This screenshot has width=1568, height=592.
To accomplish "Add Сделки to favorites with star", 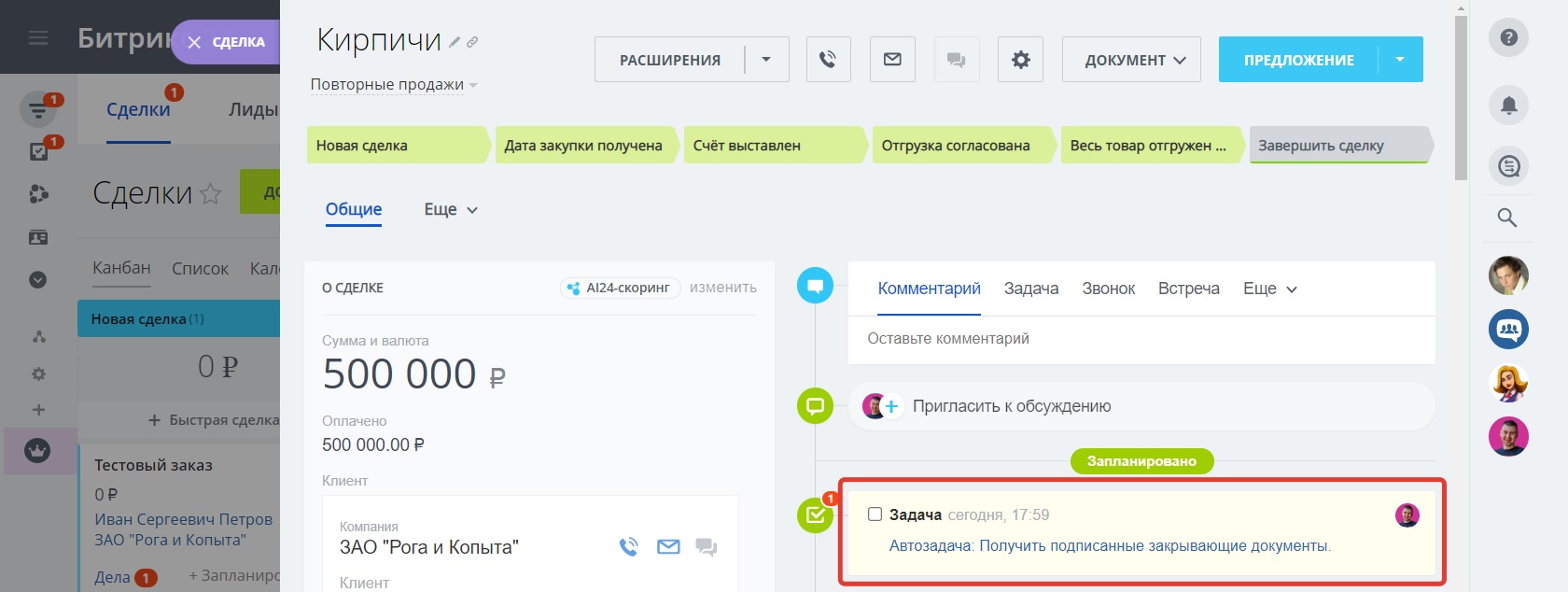I will [211, 194].
